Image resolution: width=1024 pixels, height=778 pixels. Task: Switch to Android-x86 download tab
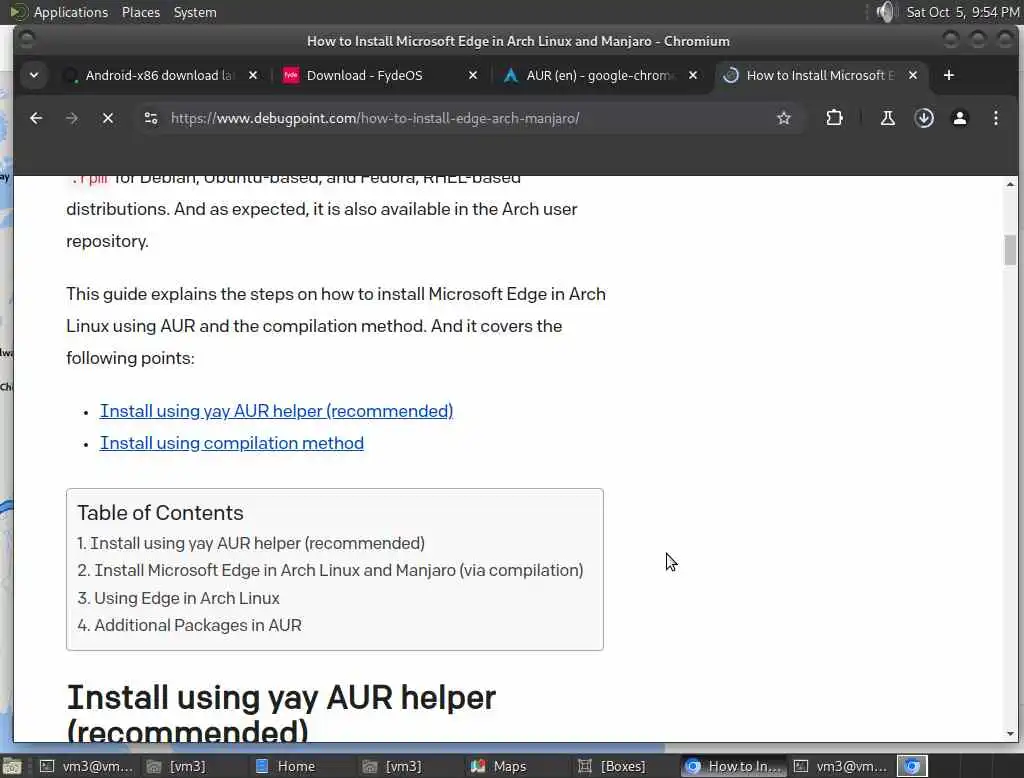159,75
